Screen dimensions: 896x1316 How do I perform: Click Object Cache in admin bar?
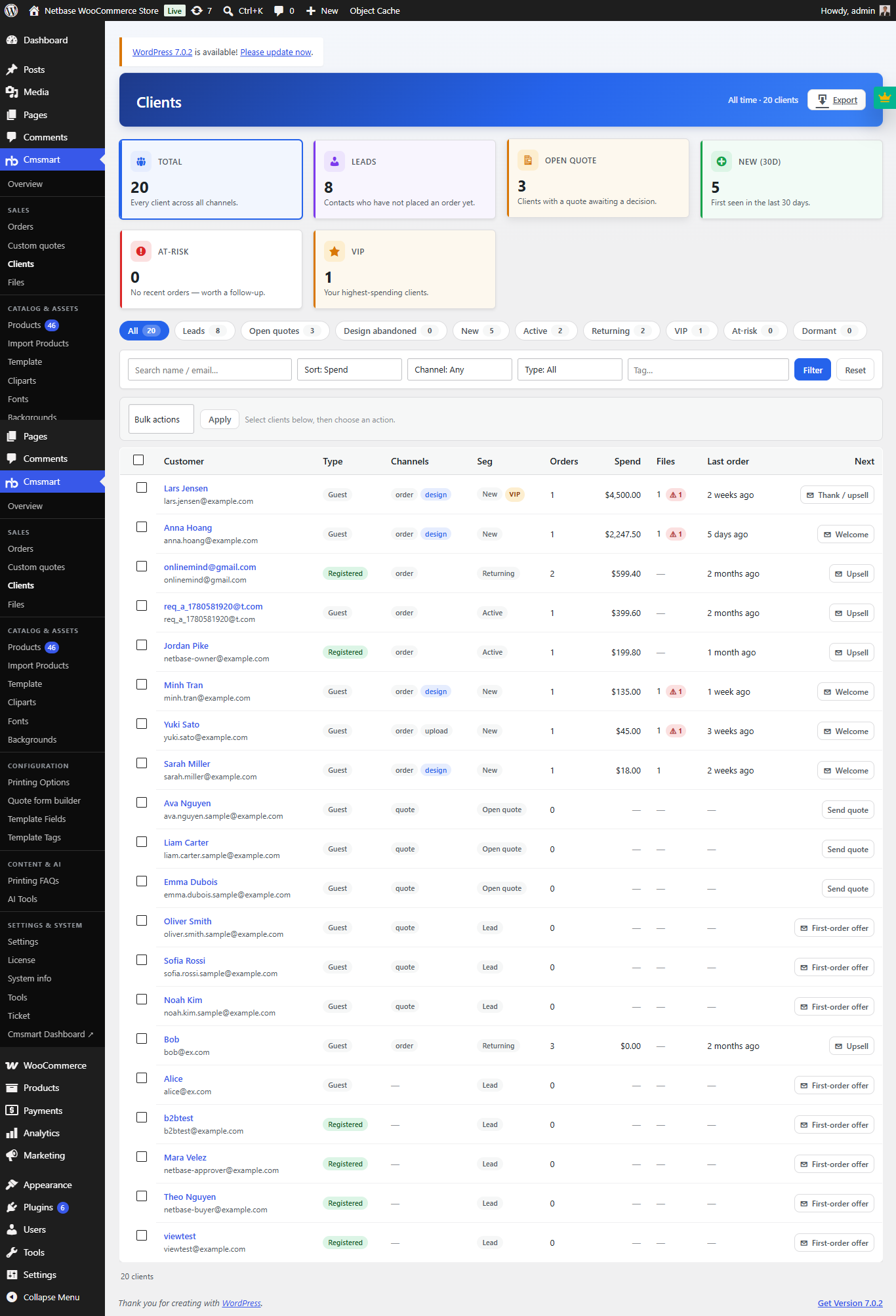click(375, 10)
